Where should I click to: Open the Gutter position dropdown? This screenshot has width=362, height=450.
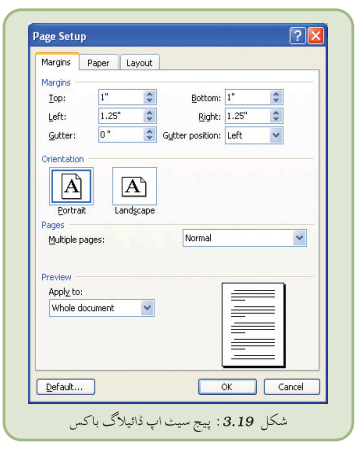276,135
